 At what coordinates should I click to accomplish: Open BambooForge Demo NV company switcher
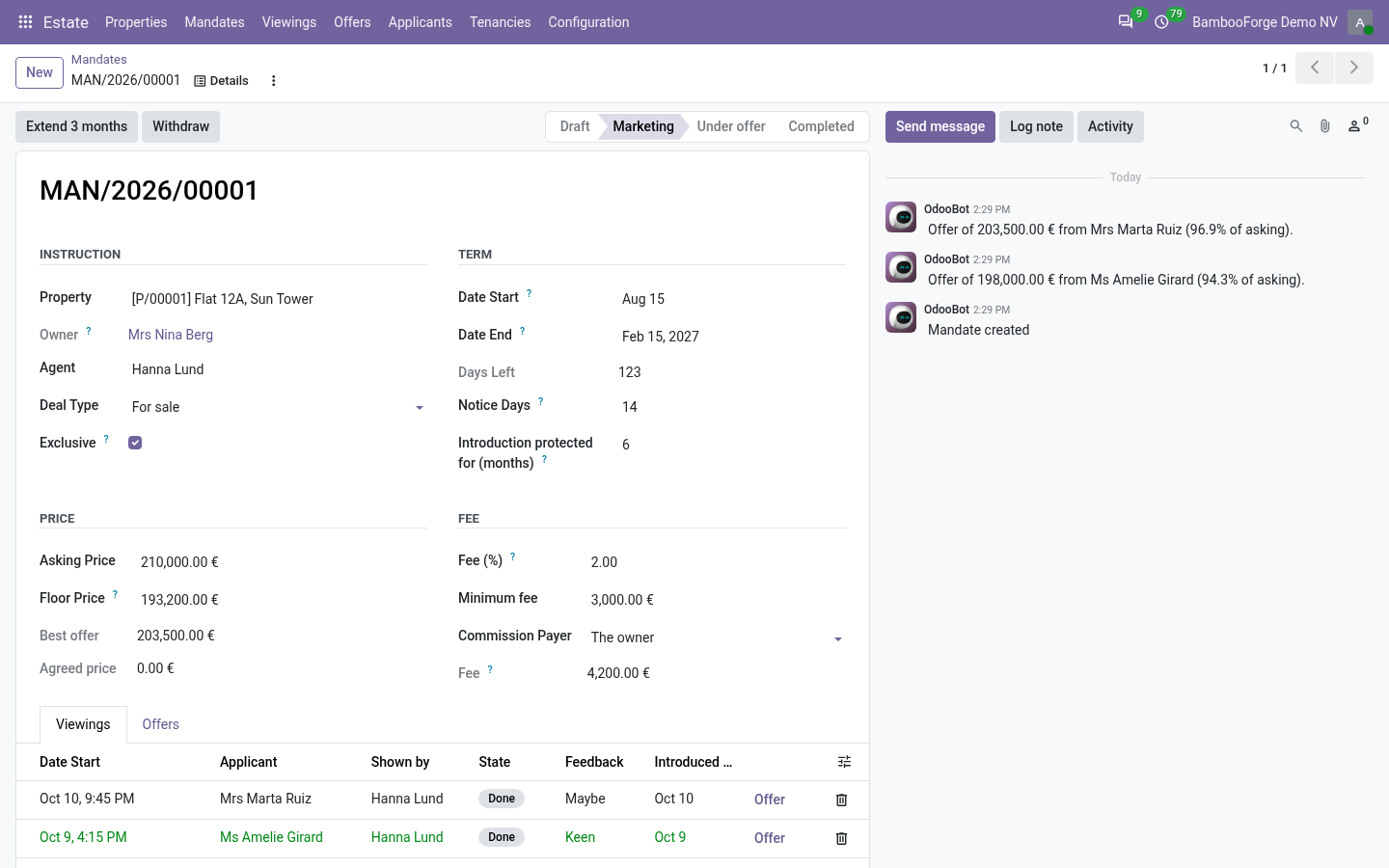tap(1265, 22)
